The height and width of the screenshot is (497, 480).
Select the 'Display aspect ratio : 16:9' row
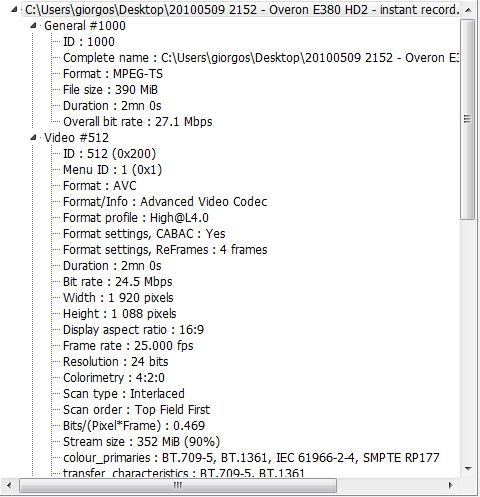[x=133, y=330]
